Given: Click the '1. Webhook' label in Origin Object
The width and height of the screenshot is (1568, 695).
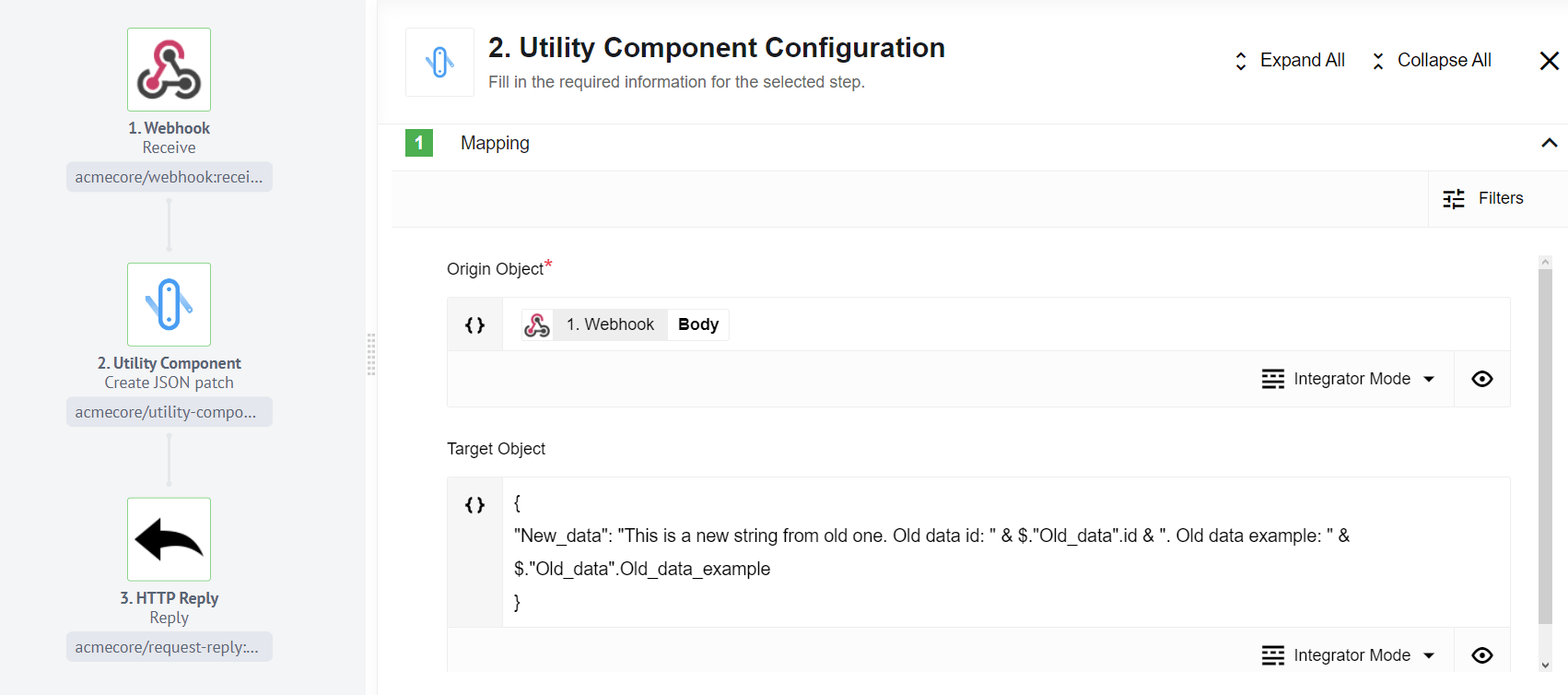Looking at the screenshot, I should (610, 324).
